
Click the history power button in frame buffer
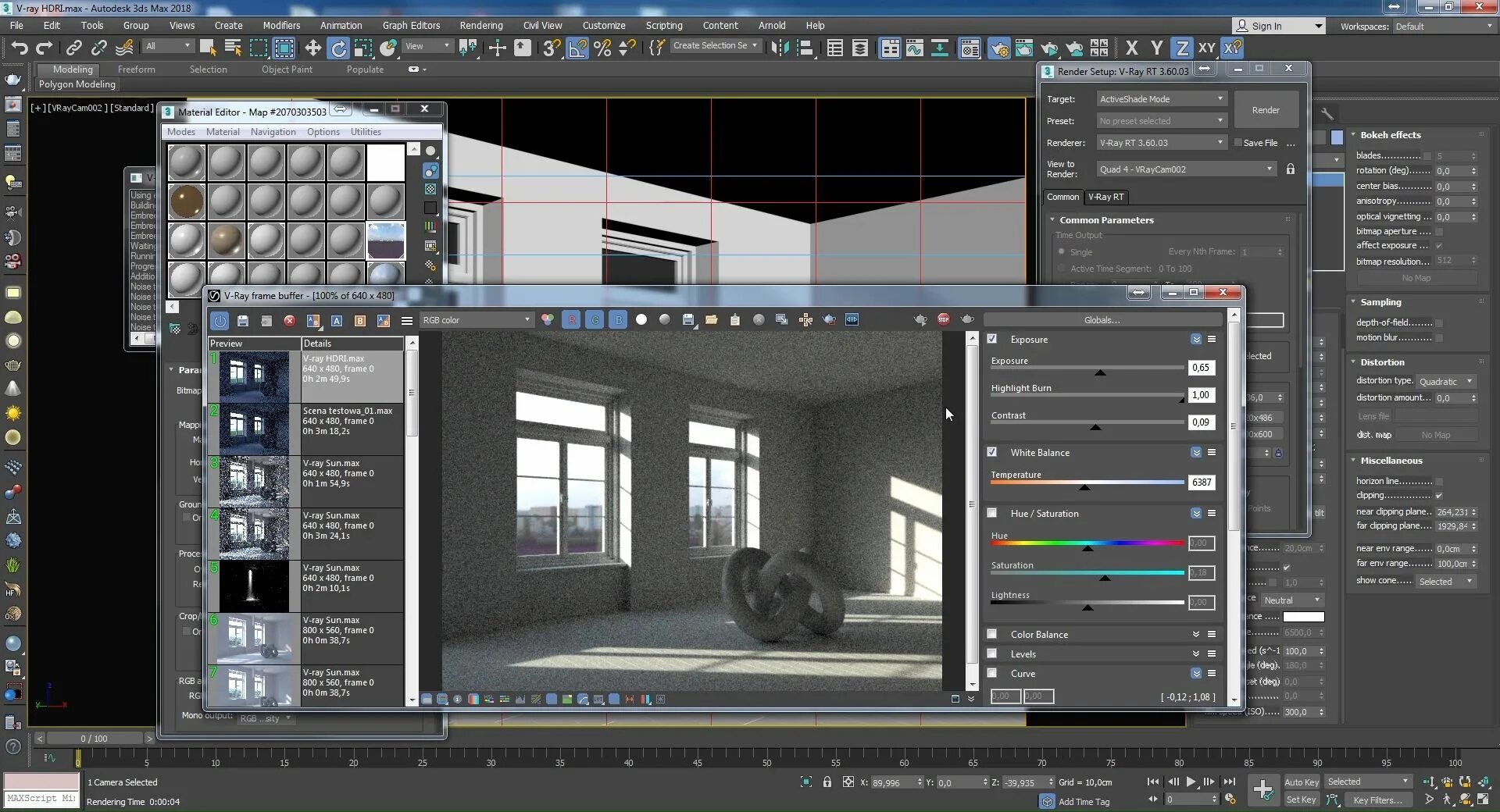tap(220, 320)
